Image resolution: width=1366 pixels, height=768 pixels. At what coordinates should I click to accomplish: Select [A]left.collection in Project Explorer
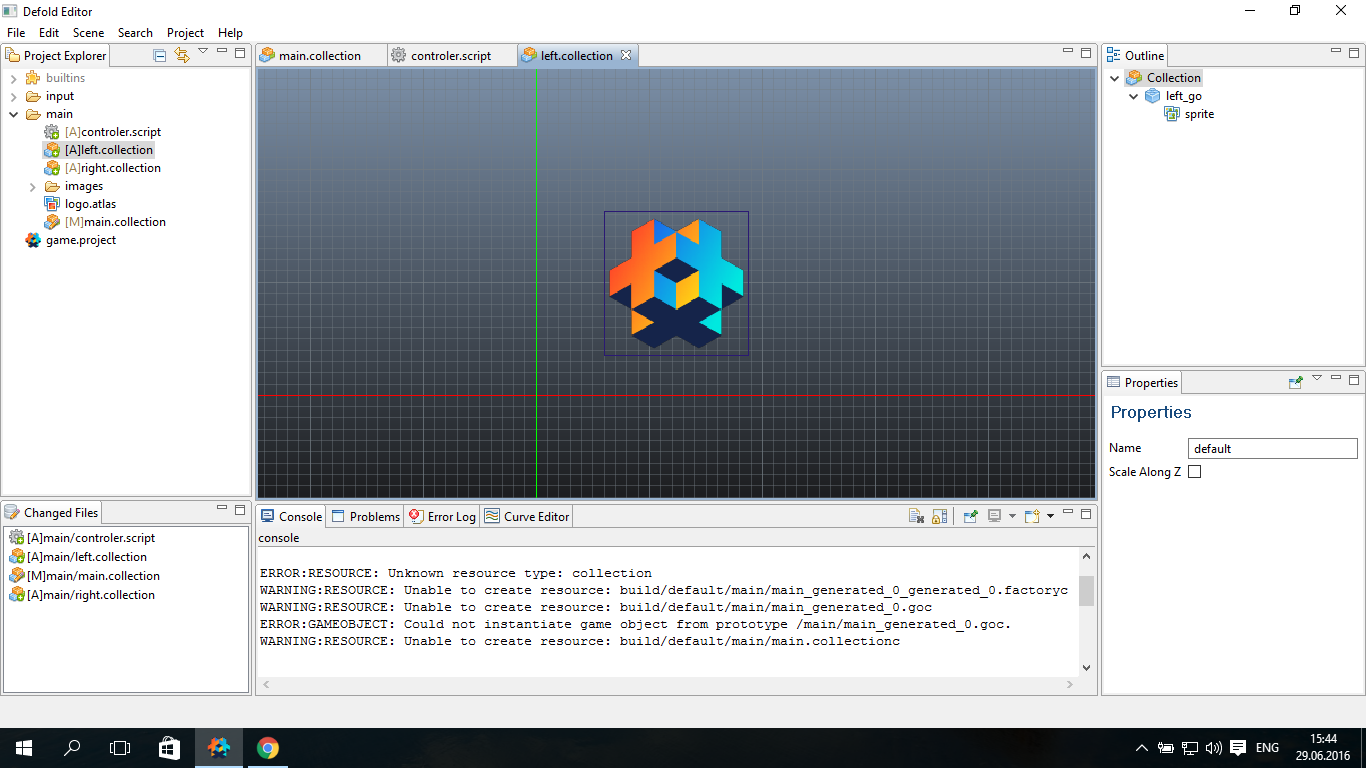[108, 150]
